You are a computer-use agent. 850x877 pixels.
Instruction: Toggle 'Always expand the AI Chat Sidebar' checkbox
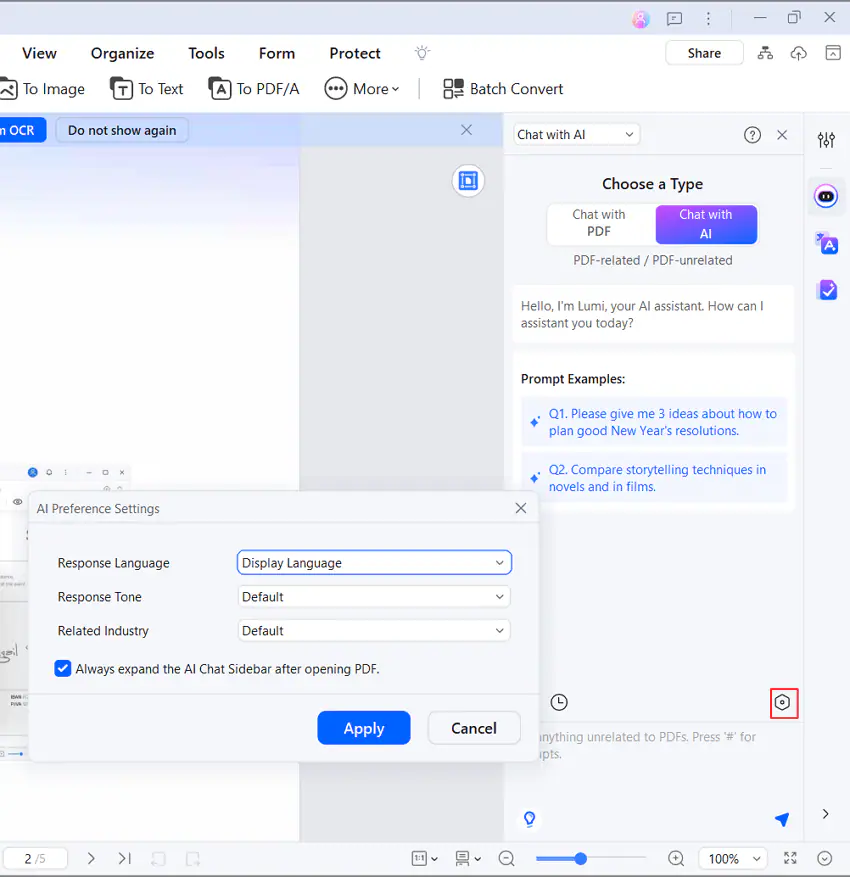[63, 668]
